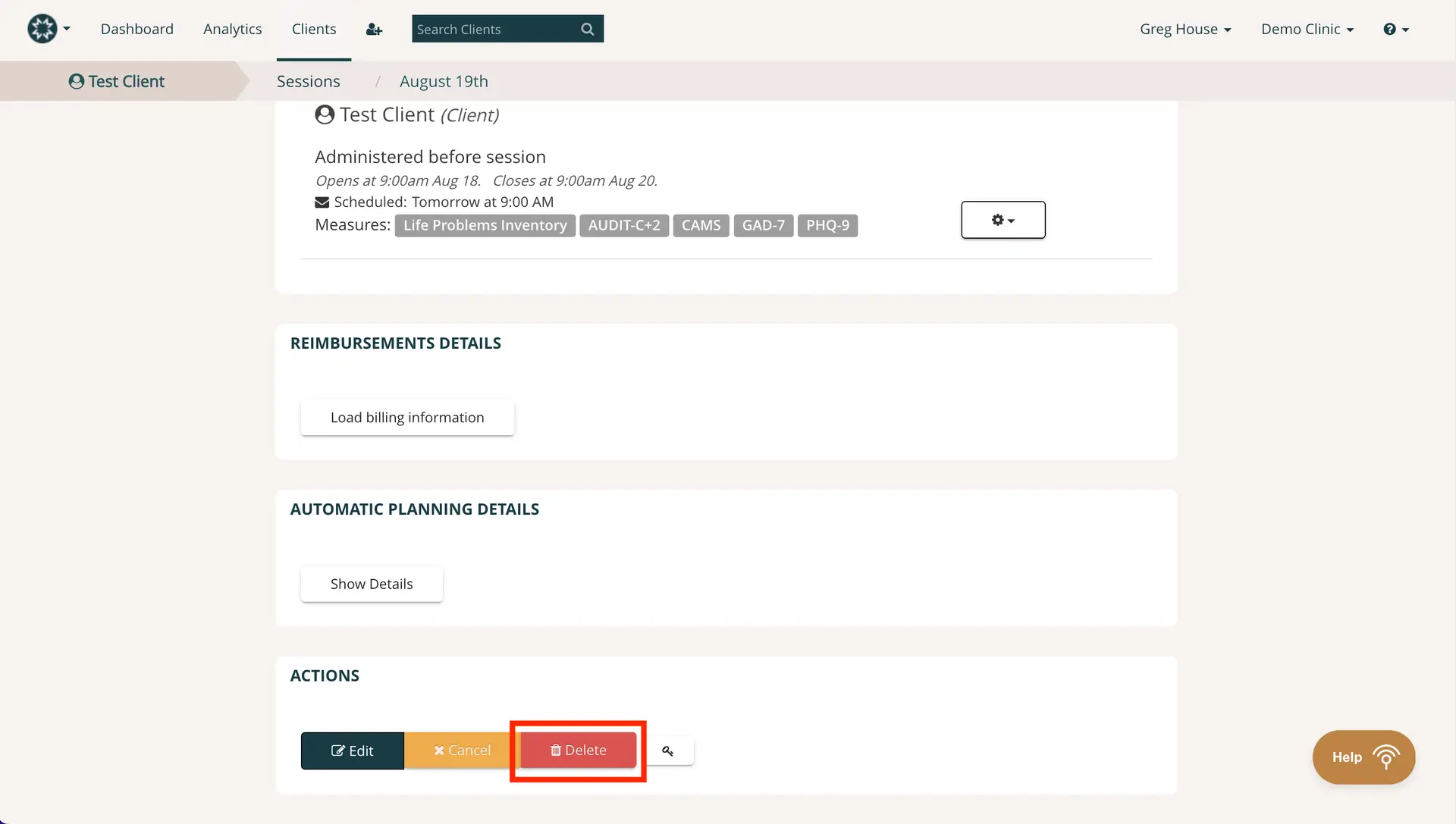Viewport: 1456px width, 824px height.
Task: Click the Help beacon icon
Action: tap(1388, 757)
